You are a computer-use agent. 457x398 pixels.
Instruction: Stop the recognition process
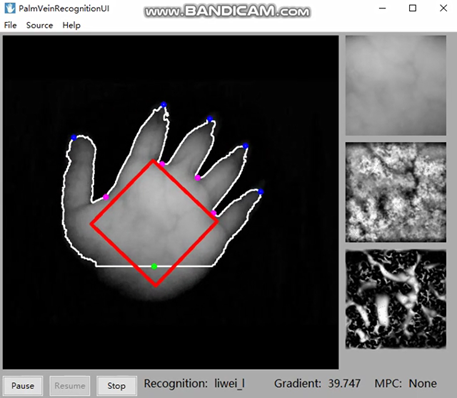116,386
